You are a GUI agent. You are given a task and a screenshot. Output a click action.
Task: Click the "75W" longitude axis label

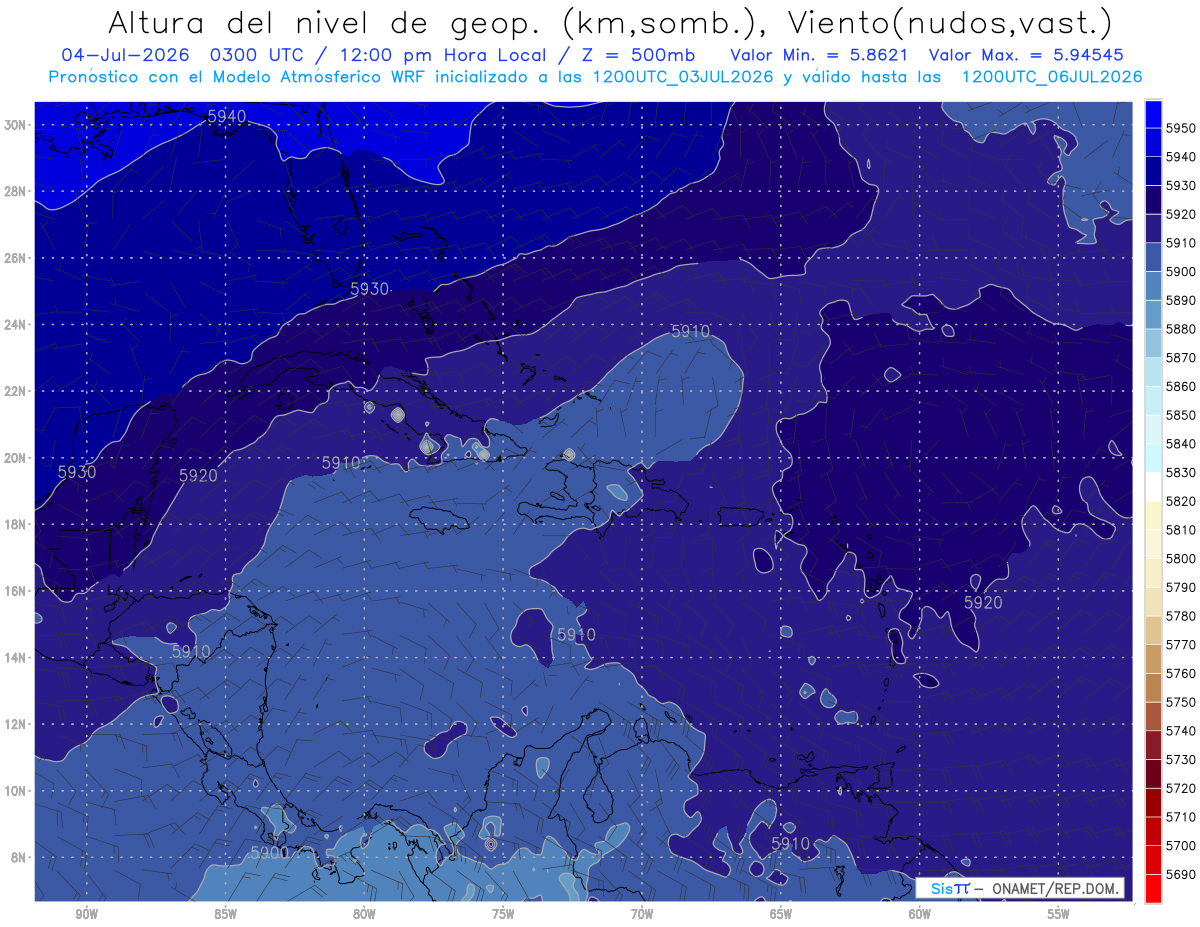[503, 914]
